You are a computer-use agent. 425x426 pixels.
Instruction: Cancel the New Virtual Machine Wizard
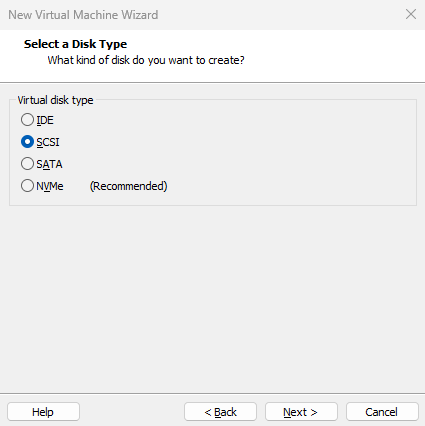(x=382, y=412)
